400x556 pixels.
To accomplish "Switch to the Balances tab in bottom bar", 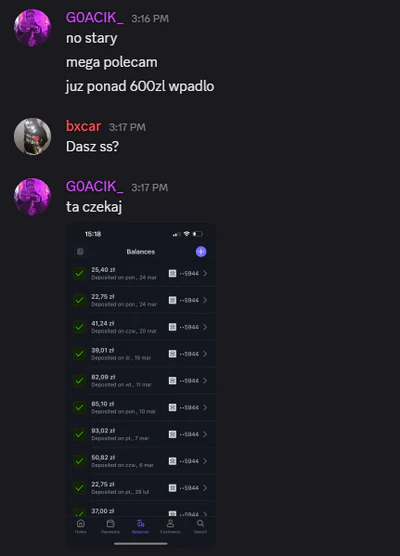I will [x=140, y=526].
